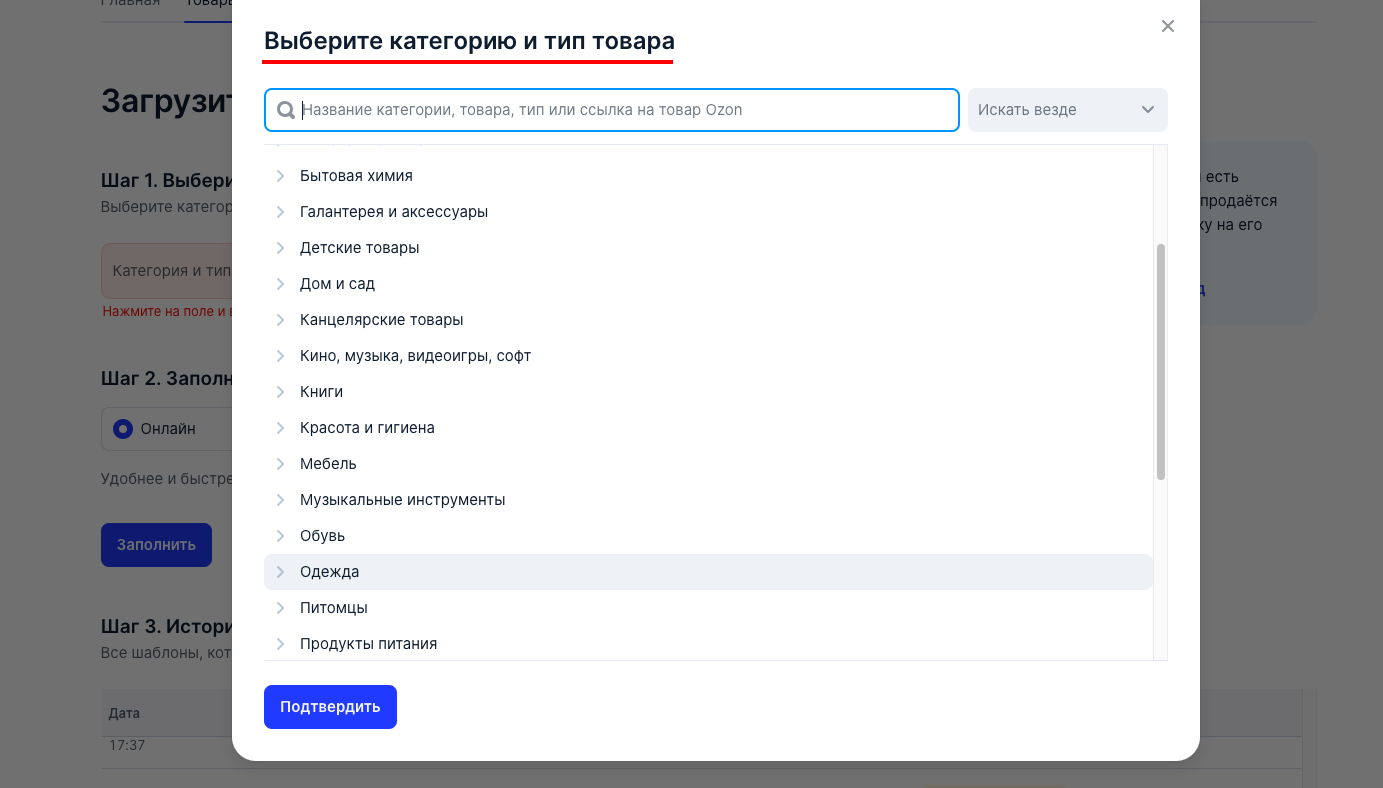Click the 'Заполнить' button behind the dialog
The width and height of the screenshot is (1383, 788).
pos(156,545)
